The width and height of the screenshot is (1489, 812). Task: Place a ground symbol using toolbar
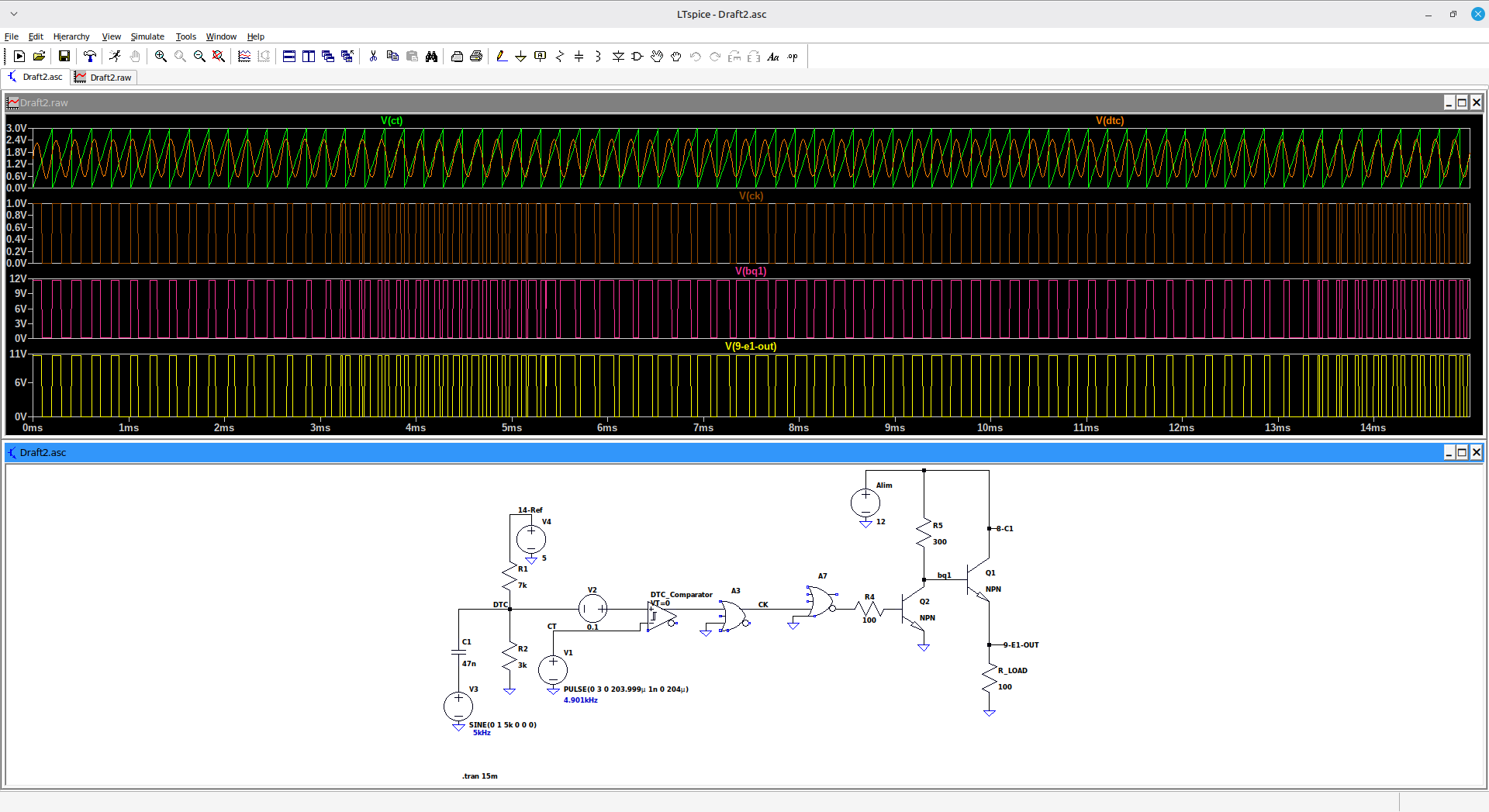(520, 56)
